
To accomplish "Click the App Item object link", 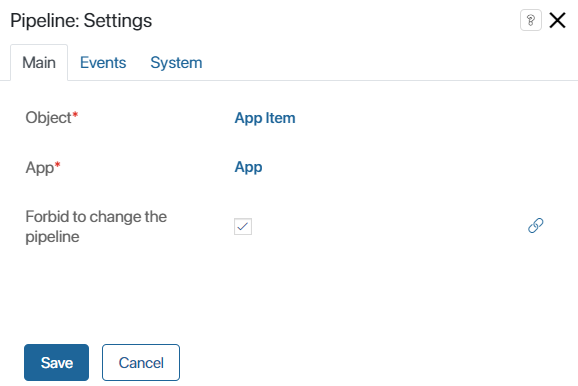I will point(265,118).
